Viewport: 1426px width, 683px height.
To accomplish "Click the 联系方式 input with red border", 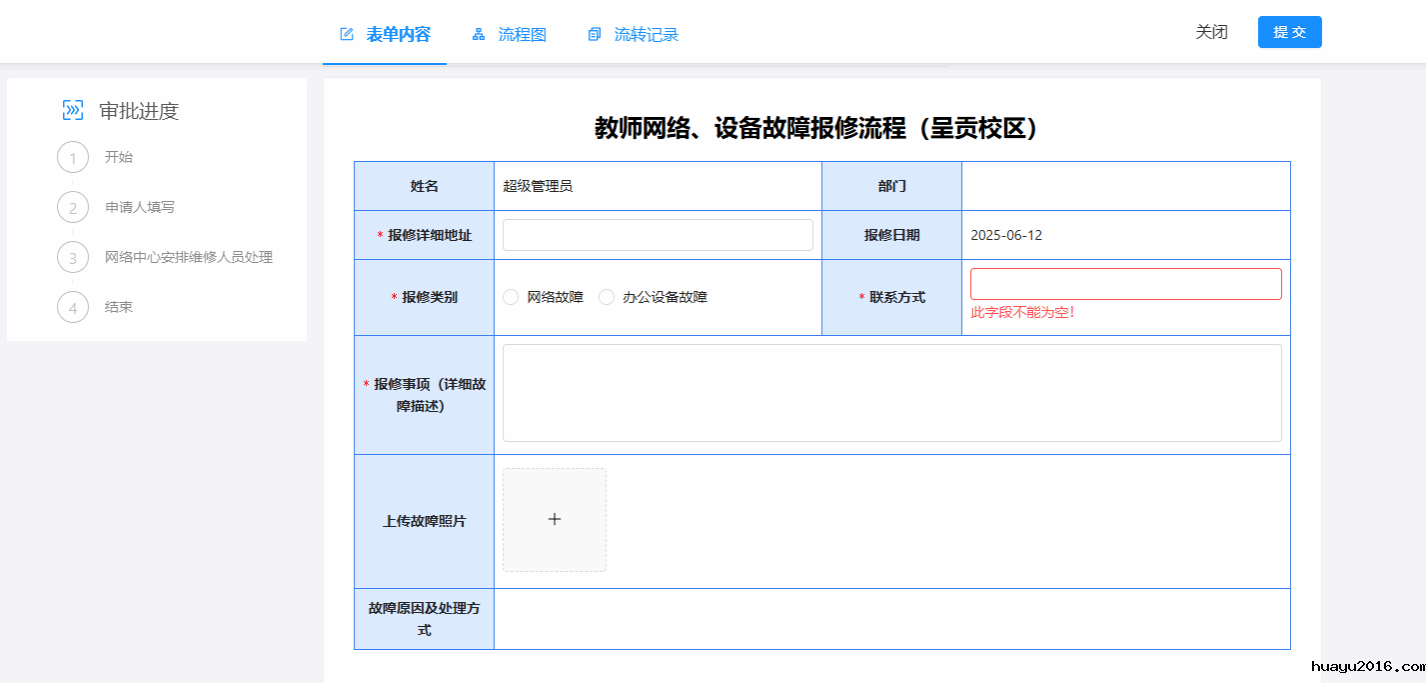I will [1125, 284].
